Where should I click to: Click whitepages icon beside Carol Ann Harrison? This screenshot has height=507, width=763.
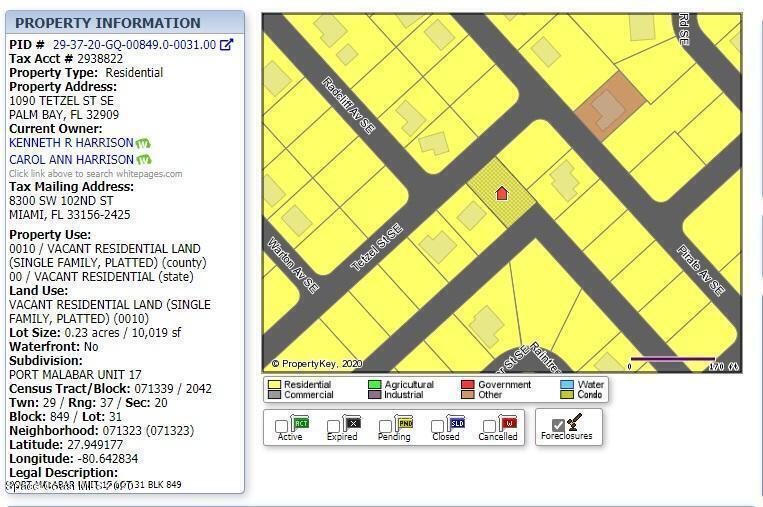[144, 160]
